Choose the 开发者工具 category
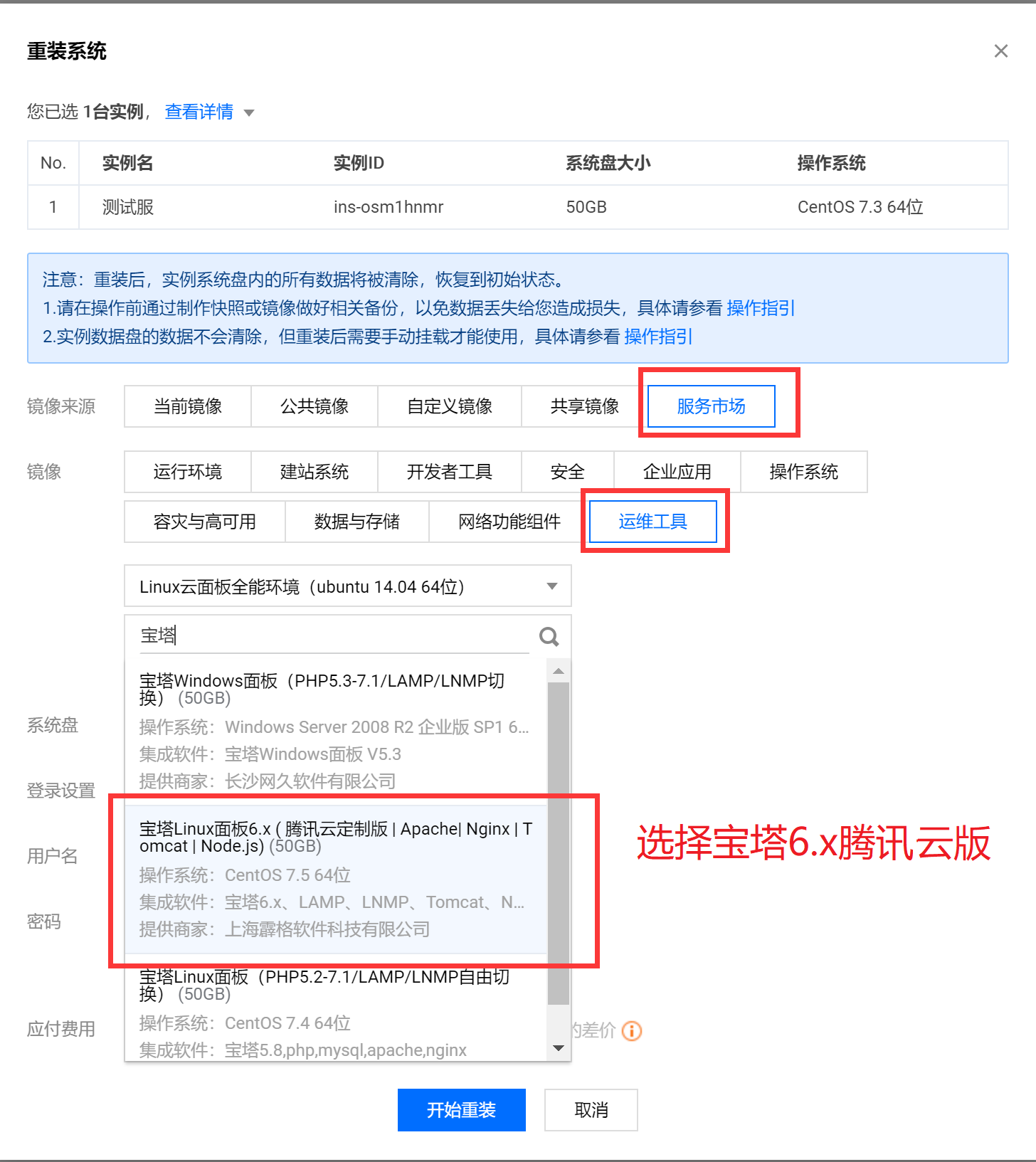 click(x=450, y=472)
